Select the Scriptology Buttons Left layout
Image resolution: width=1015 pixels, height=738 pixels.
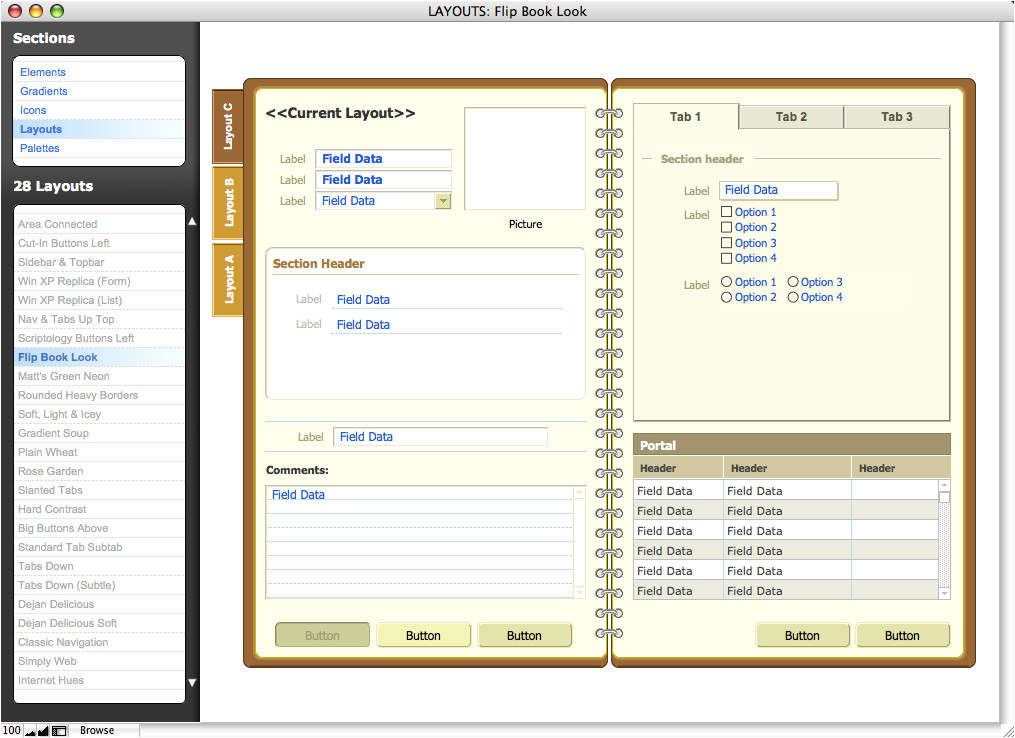[99, 338]
